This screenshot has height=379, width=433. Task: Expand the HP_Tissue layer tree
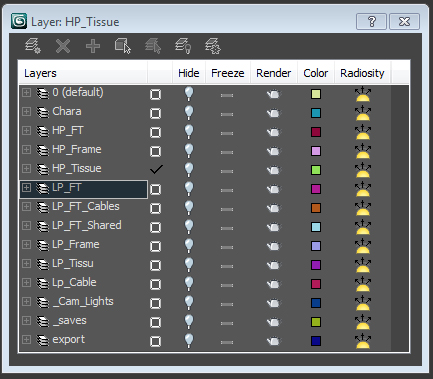point(26,168)
